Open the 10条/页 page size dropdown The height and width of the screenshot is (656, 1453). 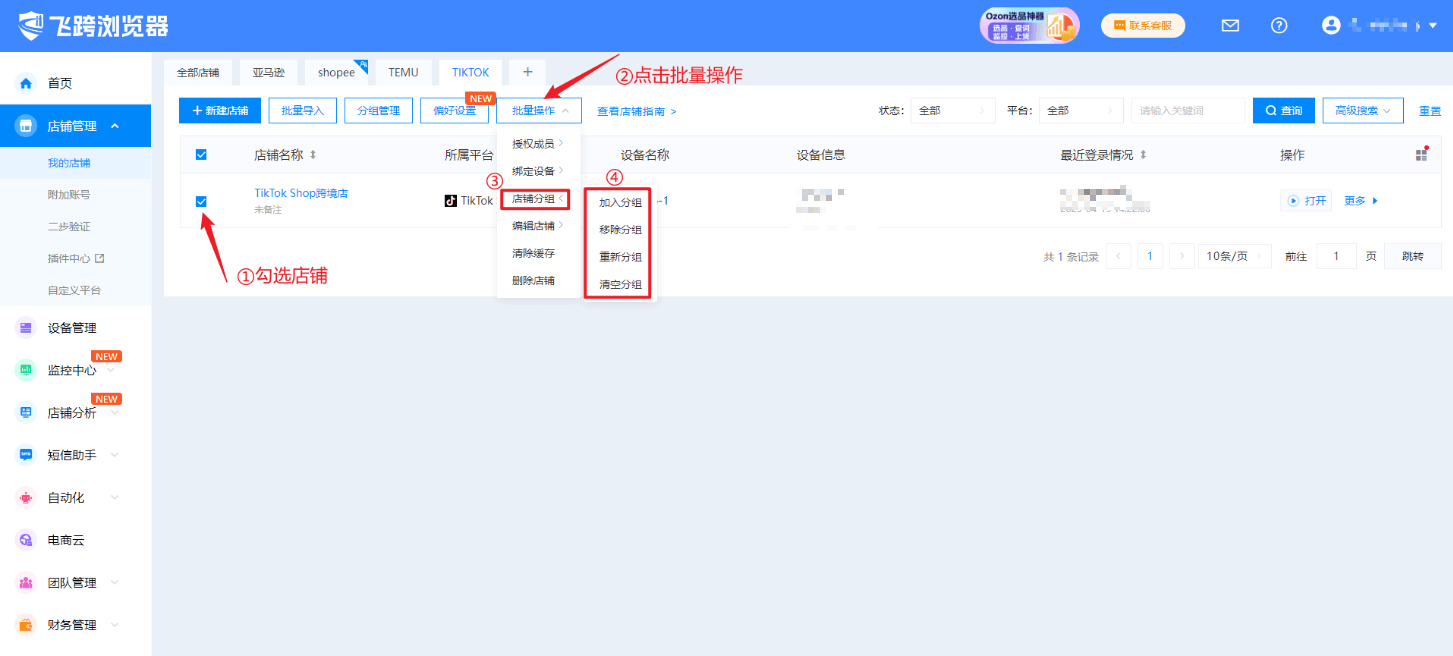coord(1234,256)
